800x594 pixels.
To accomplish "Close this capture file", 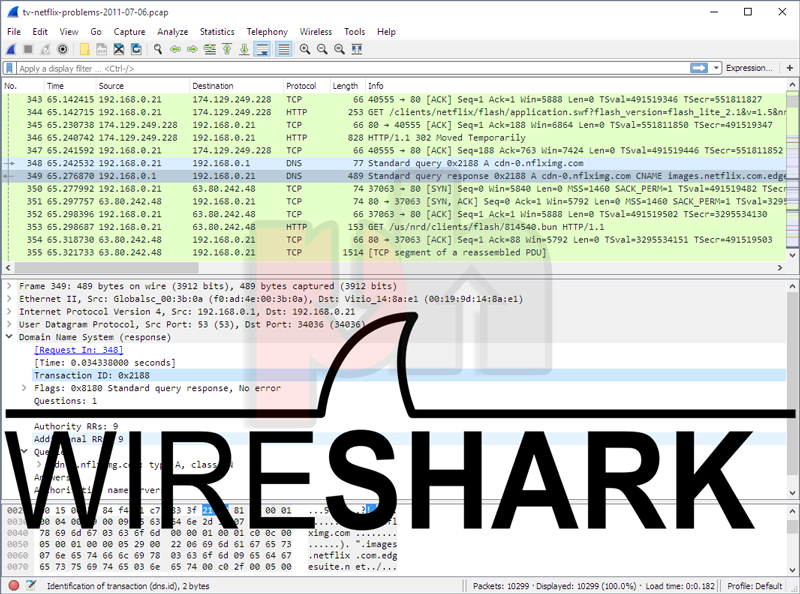I will pos(119,49).
